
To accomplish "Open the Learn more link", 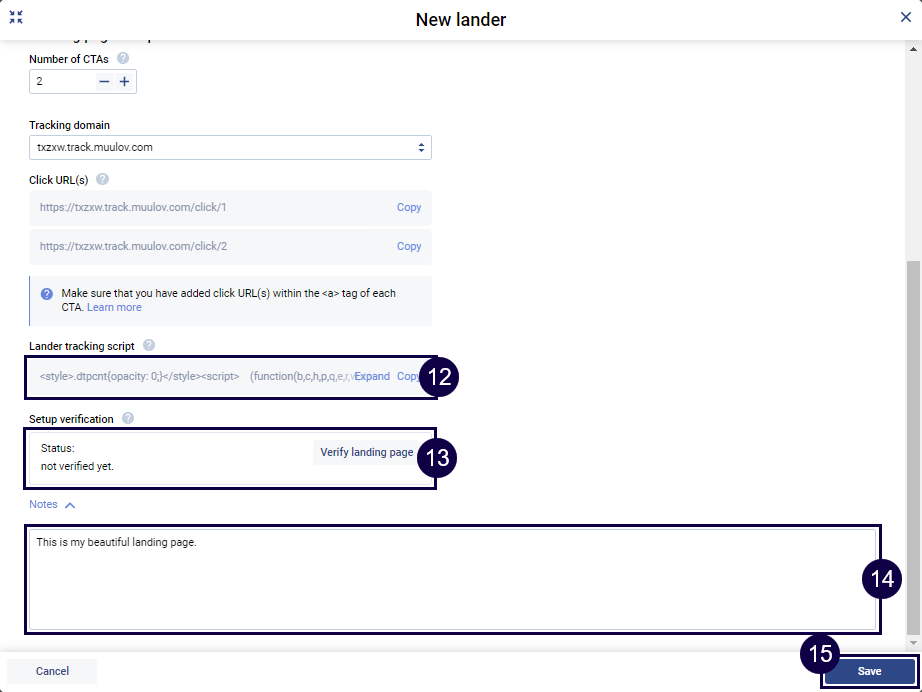I will (x=114, y=308).
